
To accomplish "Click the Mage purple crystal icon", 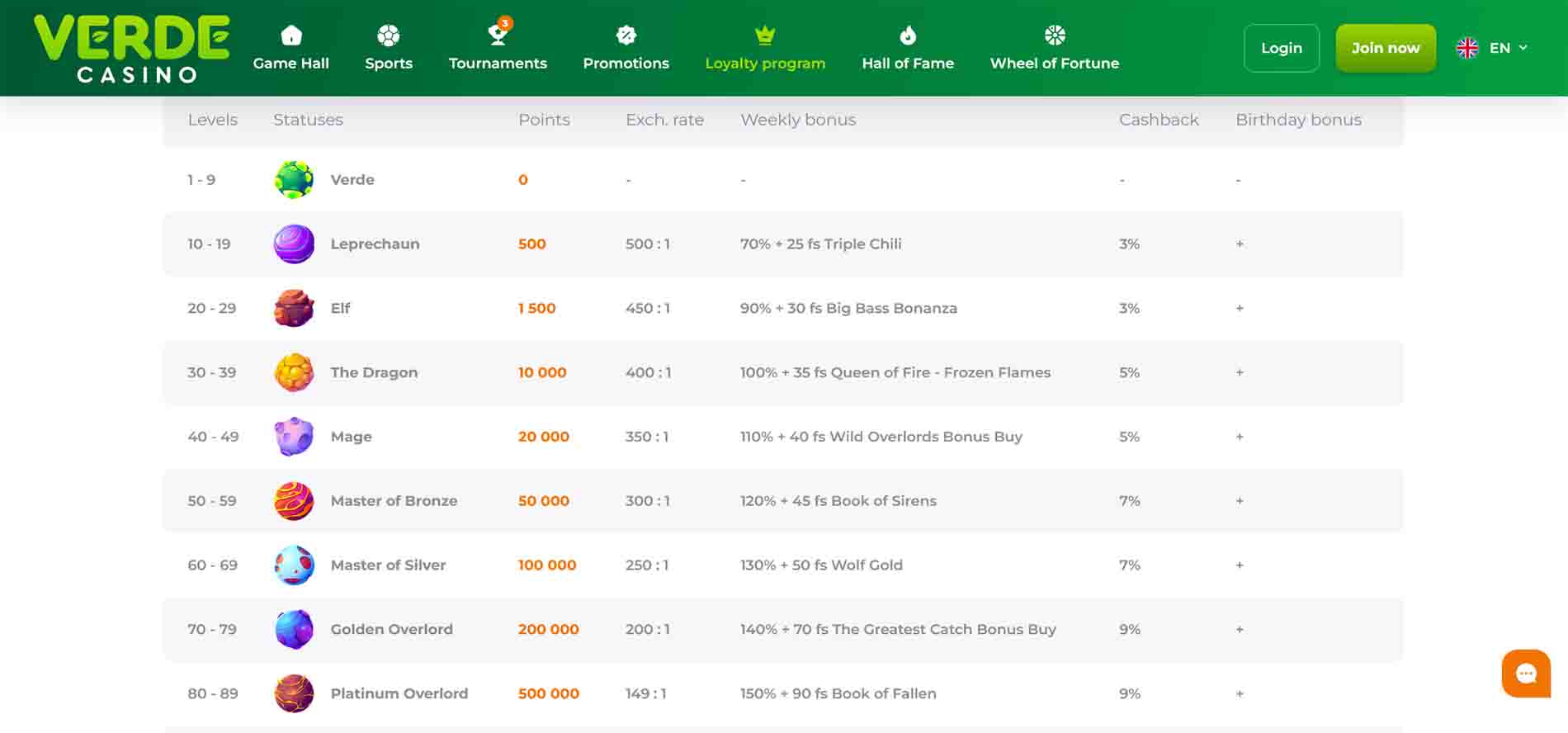I will [x=294, y=437].
